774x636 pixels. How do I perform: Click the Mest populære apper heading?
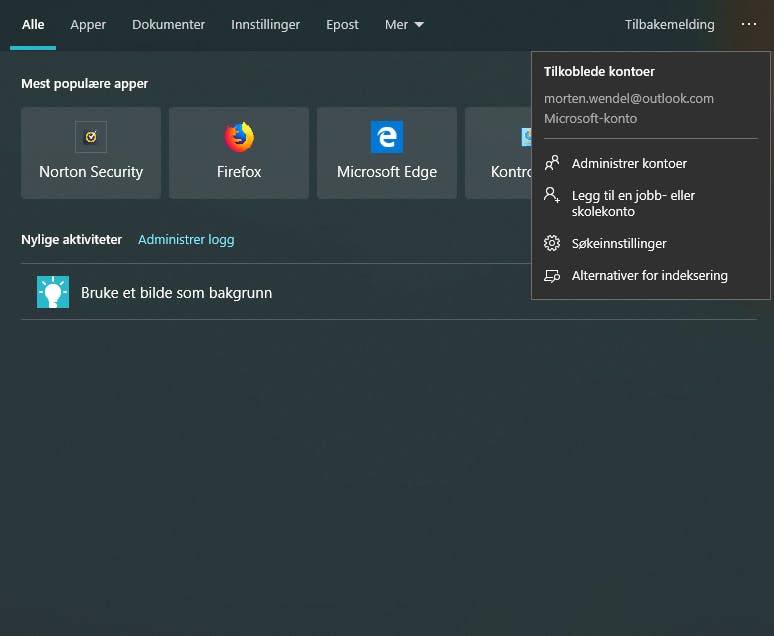[84, 83]
